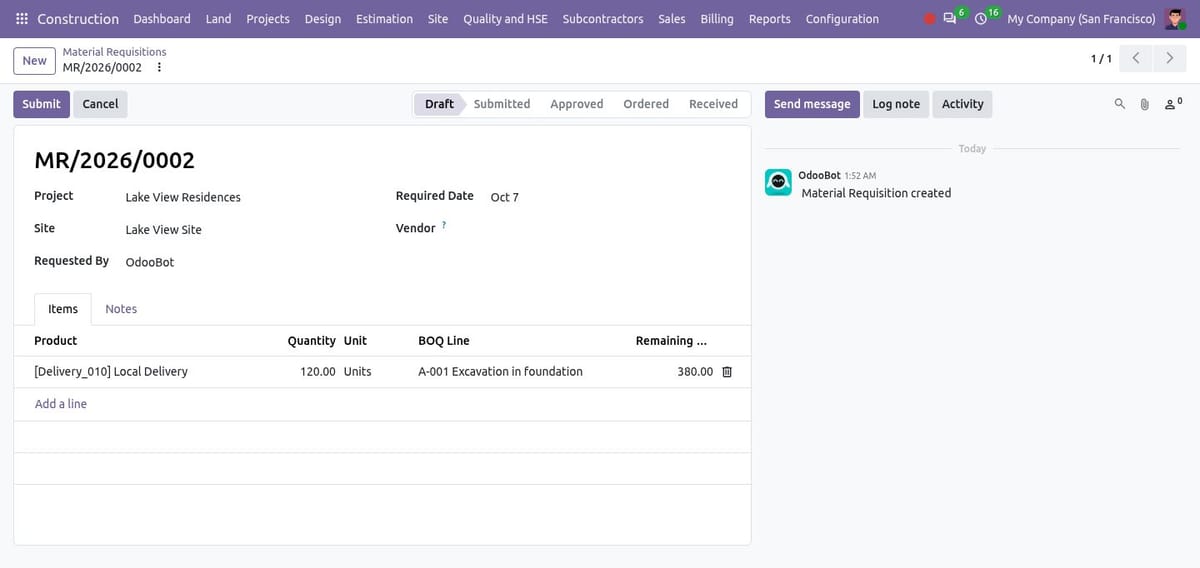Attach files with the paperclip icon
The width and height of the screenshot is (1200, 568).
pos(1145,104)
